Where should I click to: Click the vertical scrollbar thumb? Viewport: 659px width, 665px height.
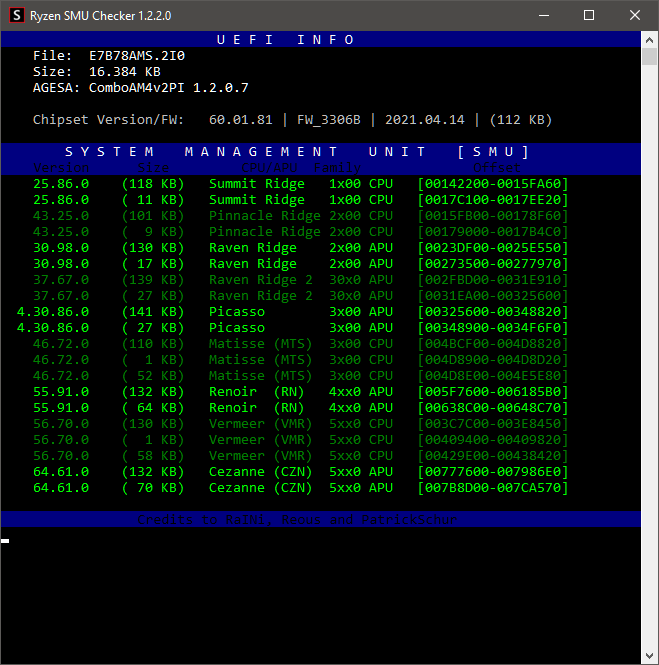tap(649, 56)
